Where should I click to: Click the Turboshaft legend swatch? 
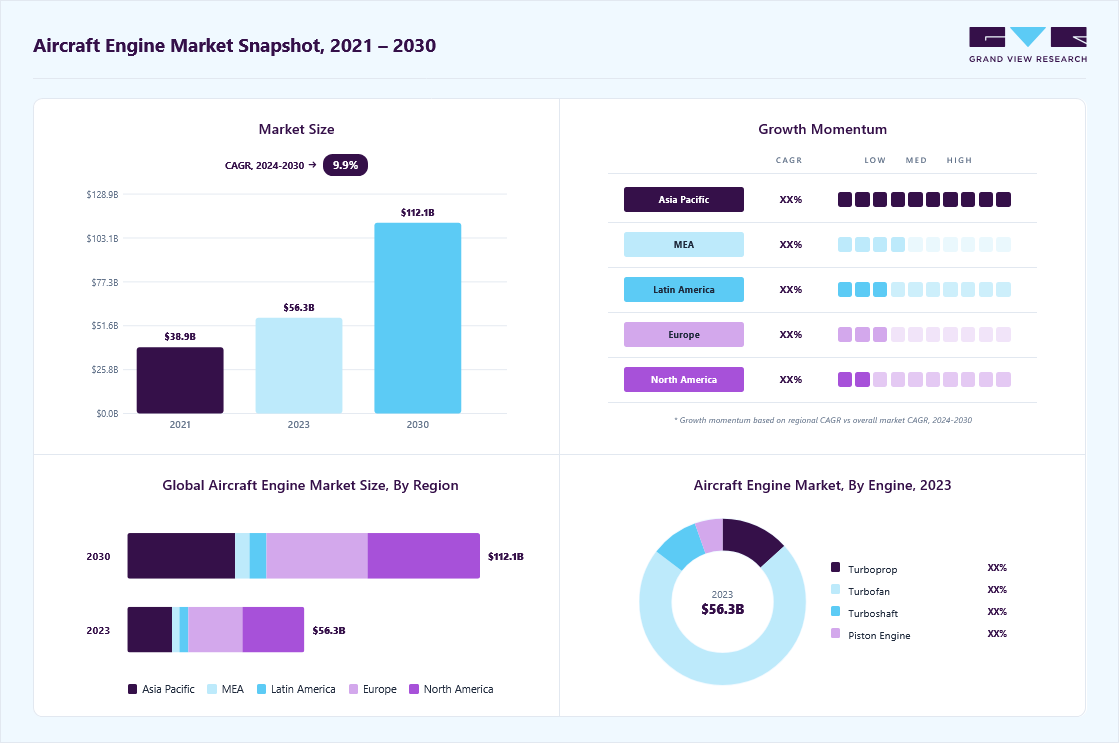pyautogui.click(x=836, y=612)
